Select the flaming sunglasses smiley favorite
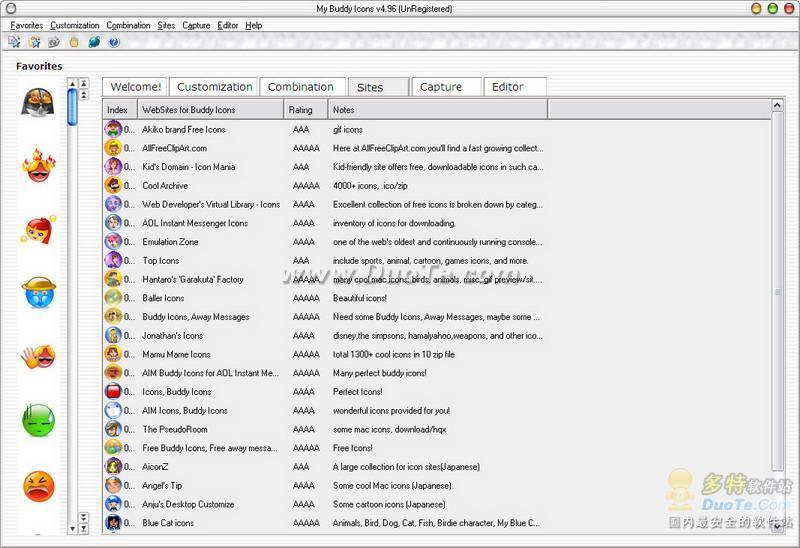Image resolution: width=800 pixels, height=548 pixels. pyautogui.click(x=39, y=165)
